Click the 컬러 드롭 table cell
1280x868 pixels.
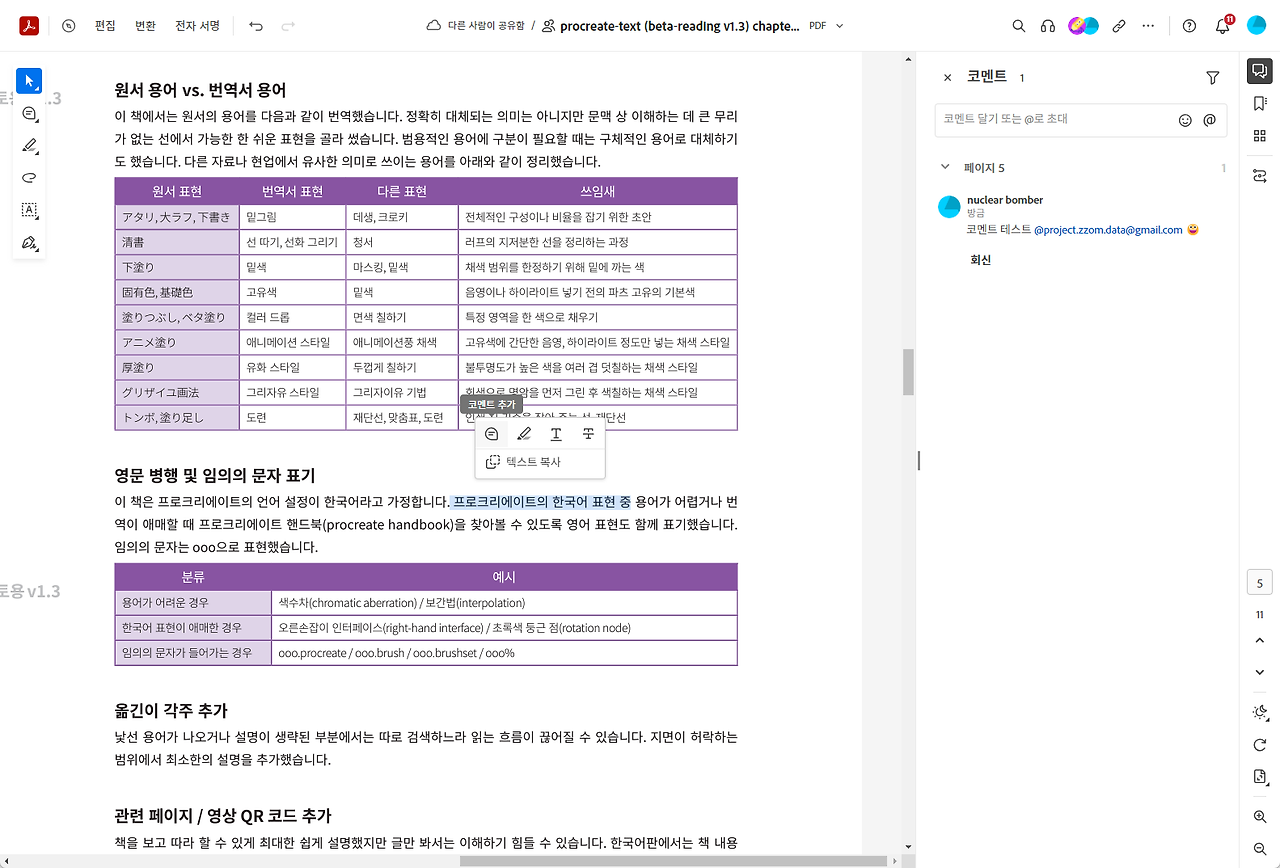point(293,317)
